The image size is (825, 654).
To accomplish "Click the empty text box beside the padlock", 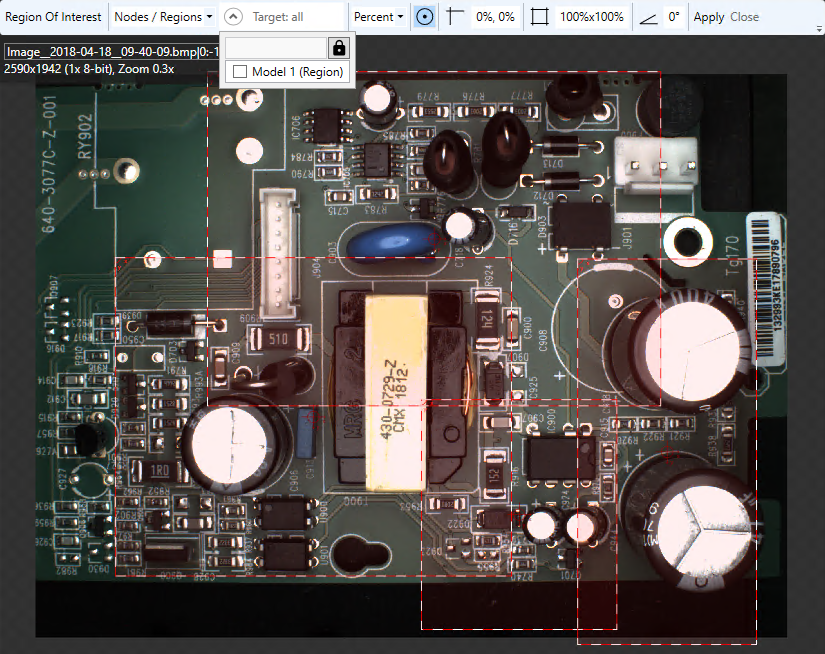I will [277, 48].
